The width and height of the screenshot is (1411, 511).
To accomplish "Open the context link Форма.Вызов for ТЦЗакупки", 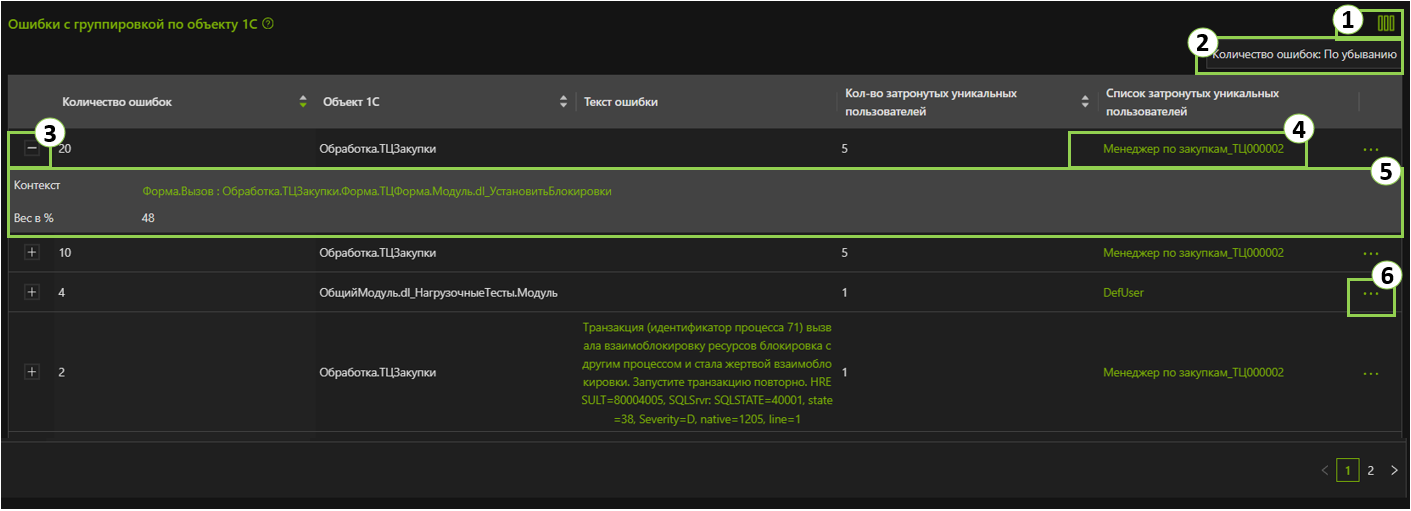I will (x=376, y=191).
